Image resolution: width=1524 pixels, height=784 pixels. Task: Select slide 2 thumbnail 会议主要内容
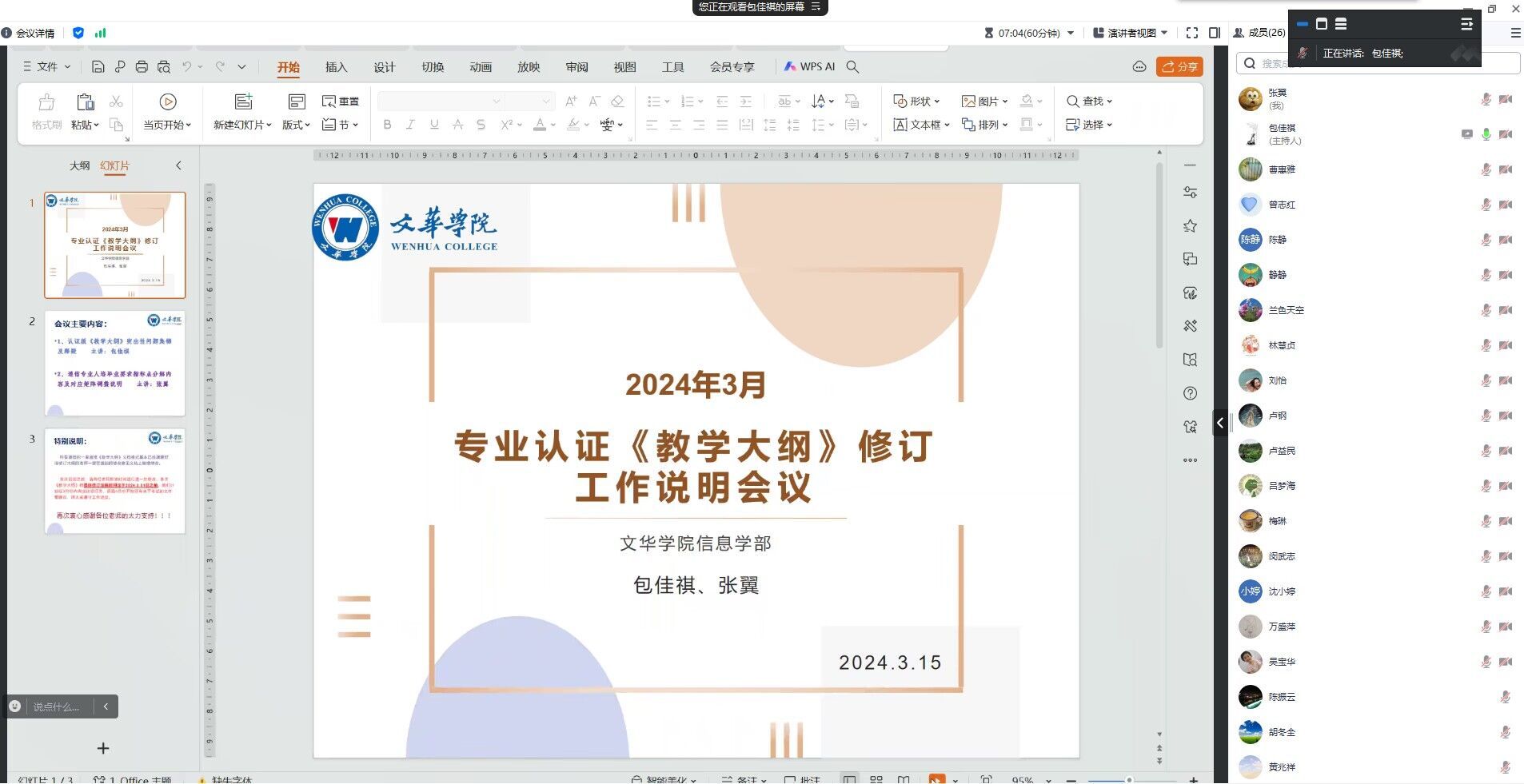tap(115, 363)
